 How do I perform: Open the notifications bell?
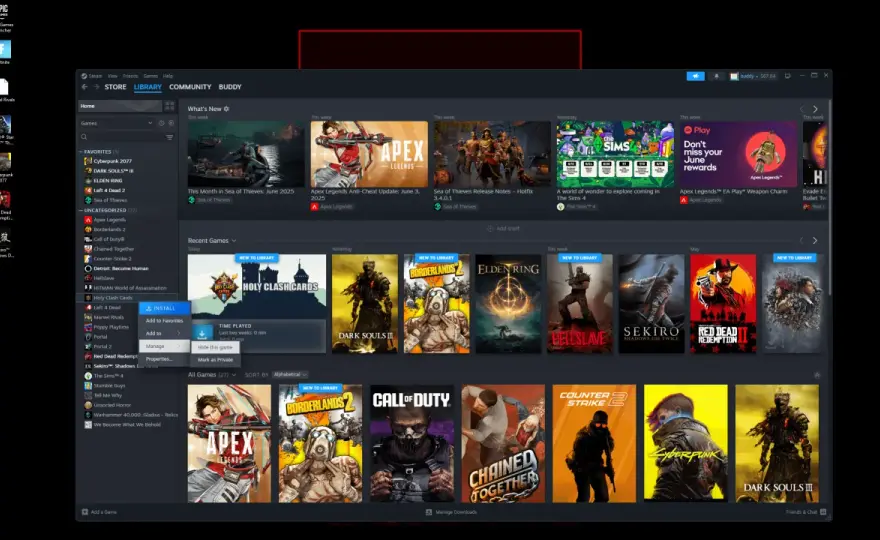pos(716,76)
